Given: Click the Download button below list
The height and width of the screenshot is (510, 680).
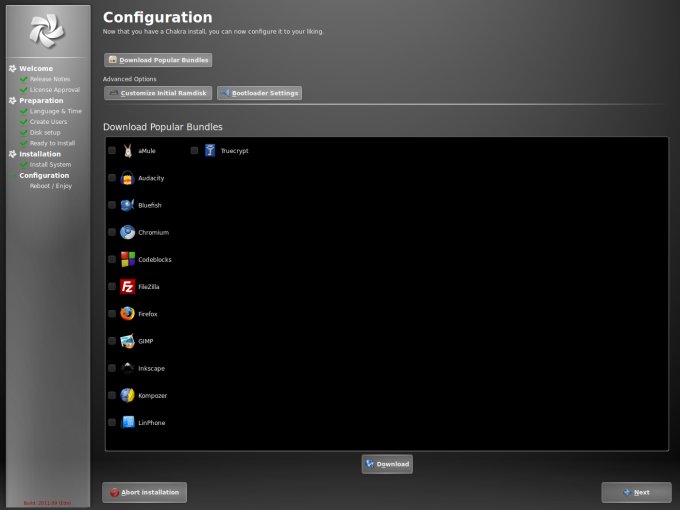Looking at the screenshot, I should (x=387, y=464).
